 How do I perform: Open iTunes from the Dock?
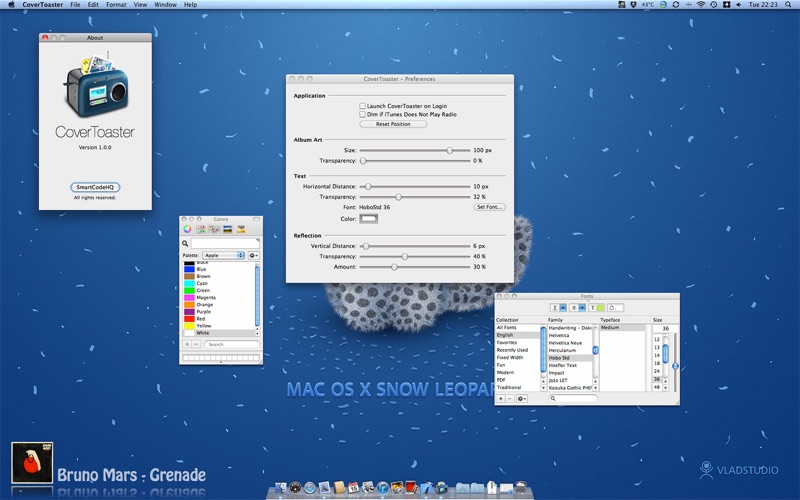[382, 488]
